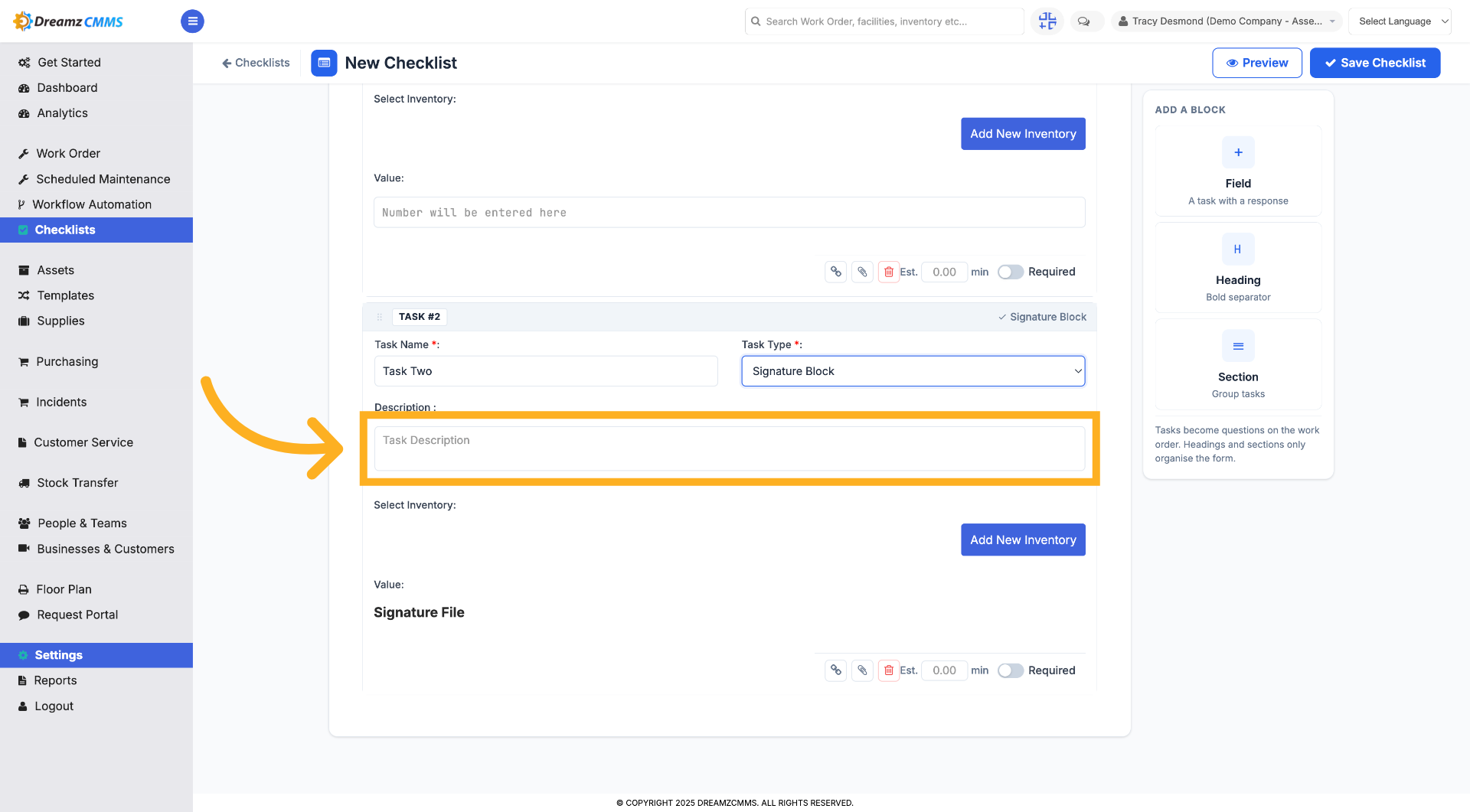Click the search magnifier icon in the header
1470x812 pixels.
(x=756, y=21)
